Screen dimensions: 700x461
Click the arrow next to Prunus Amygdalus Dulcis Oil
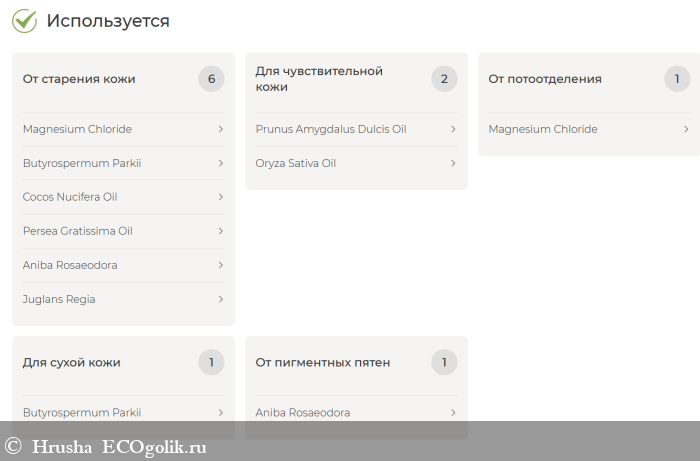453,129
